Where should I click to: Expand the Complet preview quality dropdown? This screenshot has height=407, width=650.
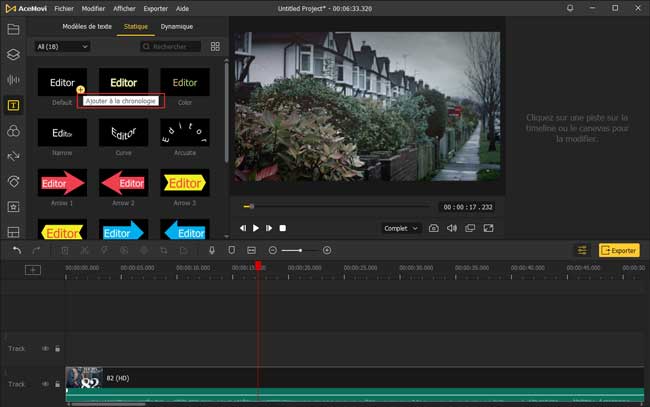point(400,228)
